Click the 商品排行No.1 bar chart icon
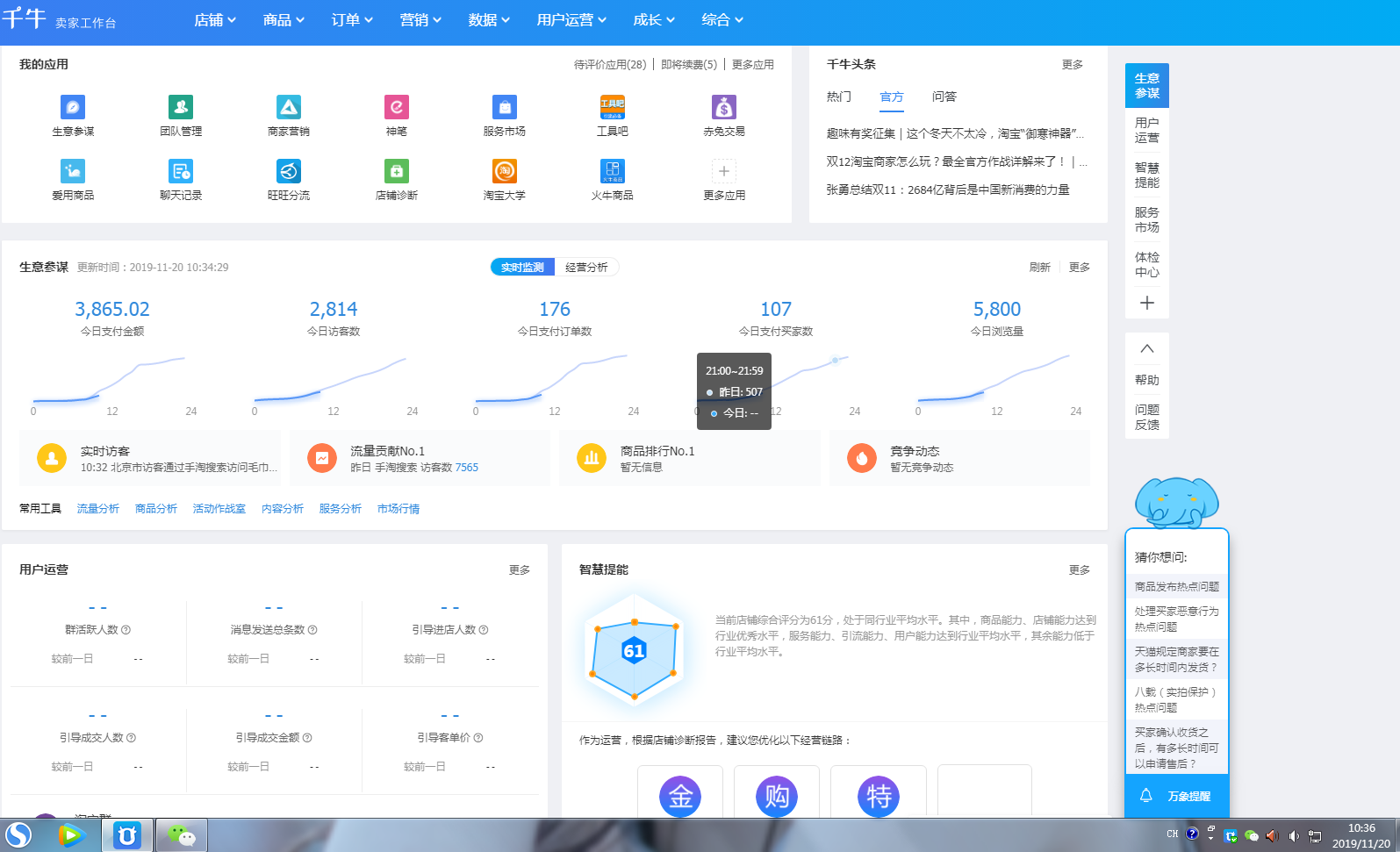 (592, 458)
